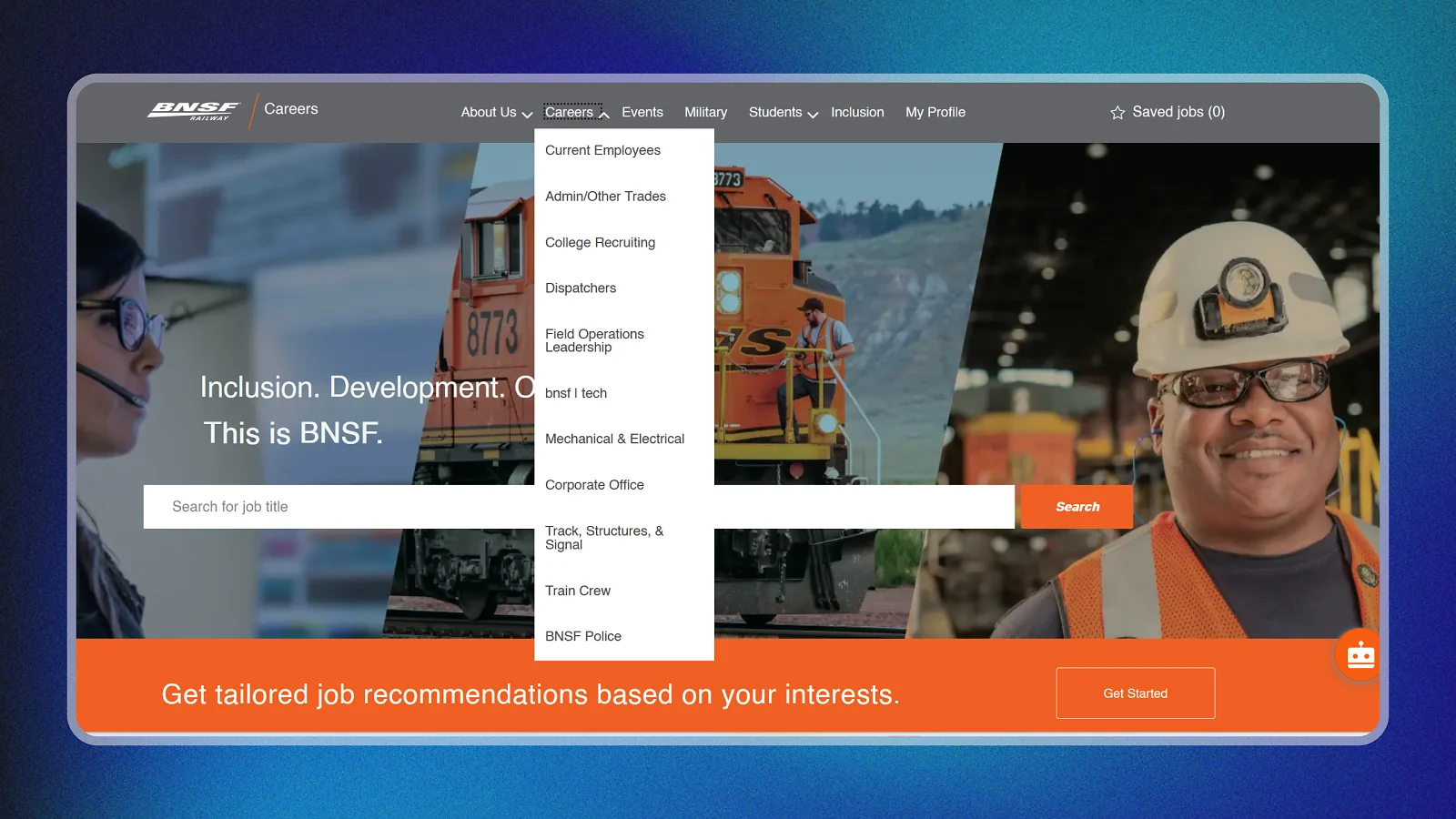Open the chatbot assistant icon
This screenshot has height=819, width=1456.
coord(1360,654)
